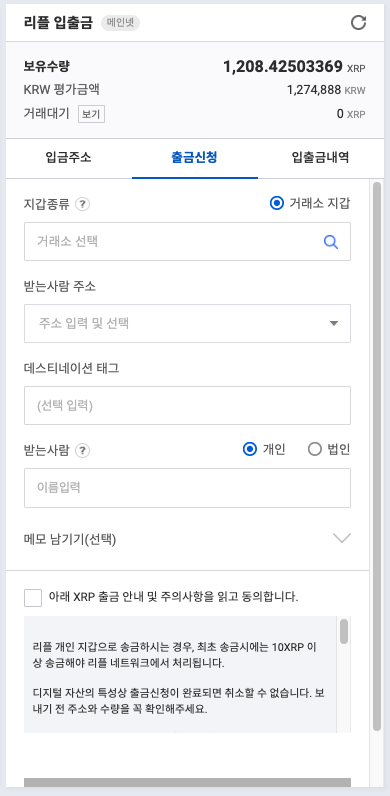This screenshot has height=796, width=390.
Task: Open the 거래소 선택 combo box
Action: click(x=187, y=242)
